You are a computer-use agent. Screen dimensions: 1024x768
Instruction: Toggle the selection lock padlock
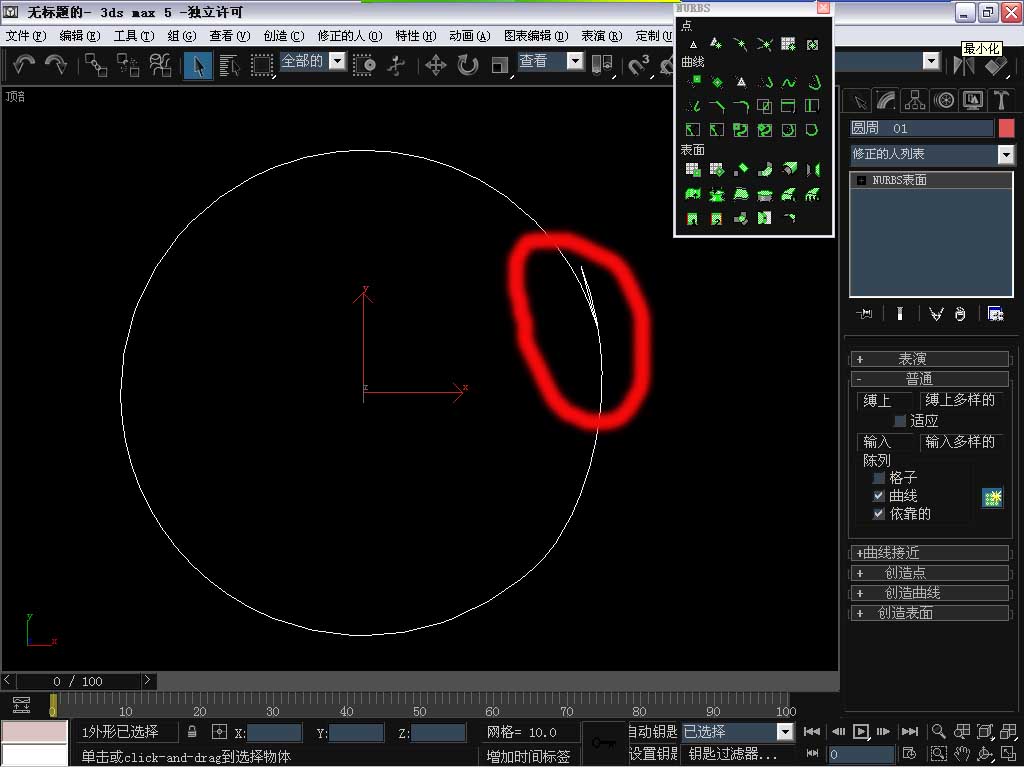tap(192, 731)
